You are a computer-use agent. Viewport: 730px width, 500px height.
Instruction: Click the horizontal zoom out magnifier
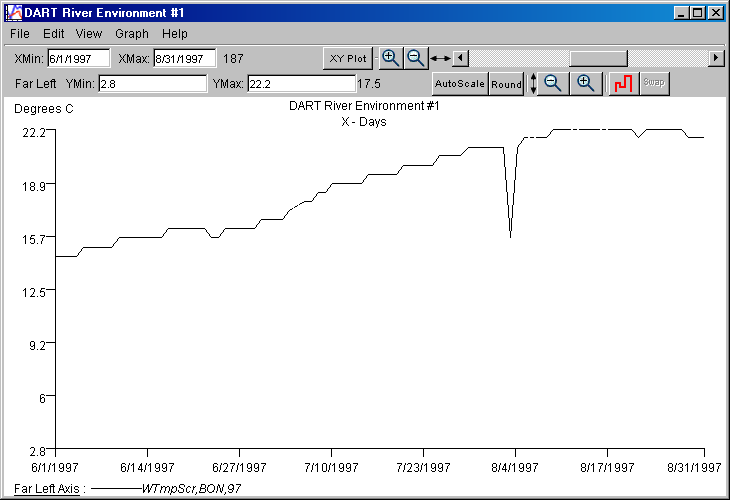coord(416,58)
